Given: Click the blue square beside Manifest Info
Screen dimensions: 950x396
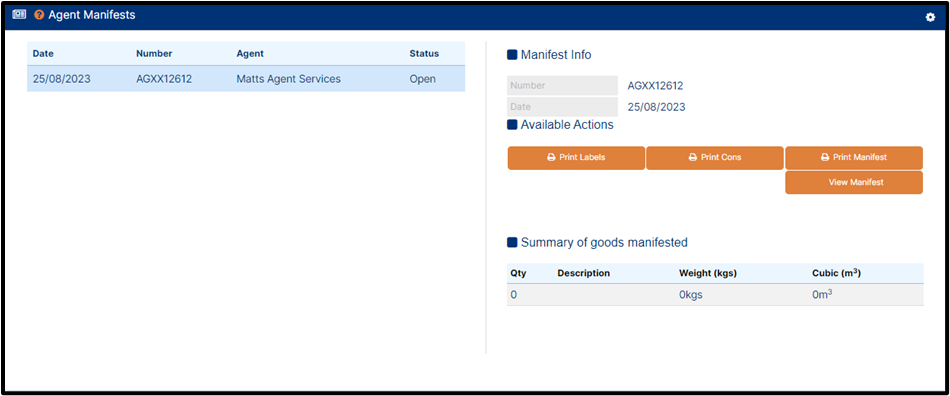Looking at the screenshot, I should pyautogui.click(x=512, y=55).
